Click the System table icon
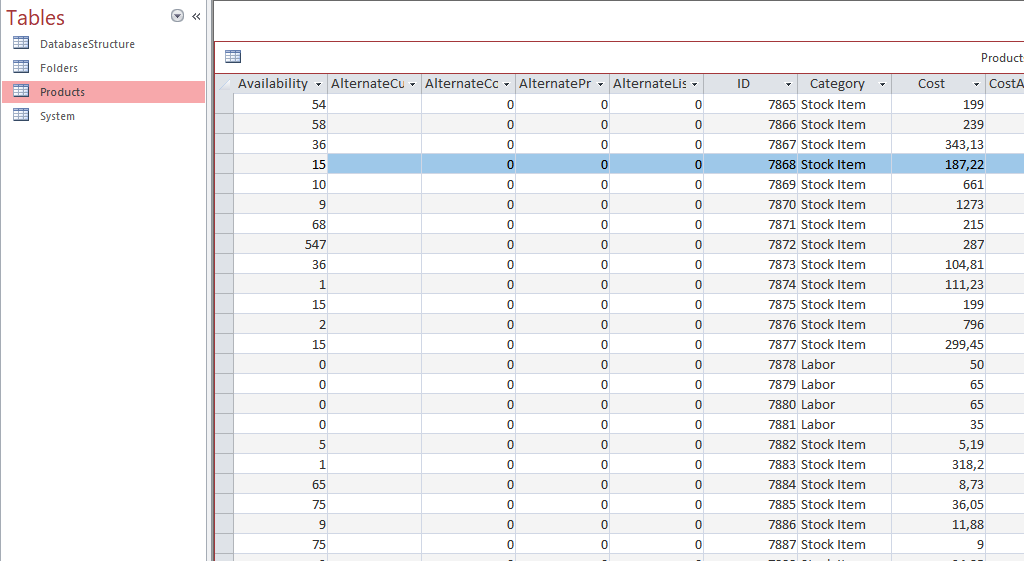Viewport: 1024px width, 561px height. tap(21, 115)
